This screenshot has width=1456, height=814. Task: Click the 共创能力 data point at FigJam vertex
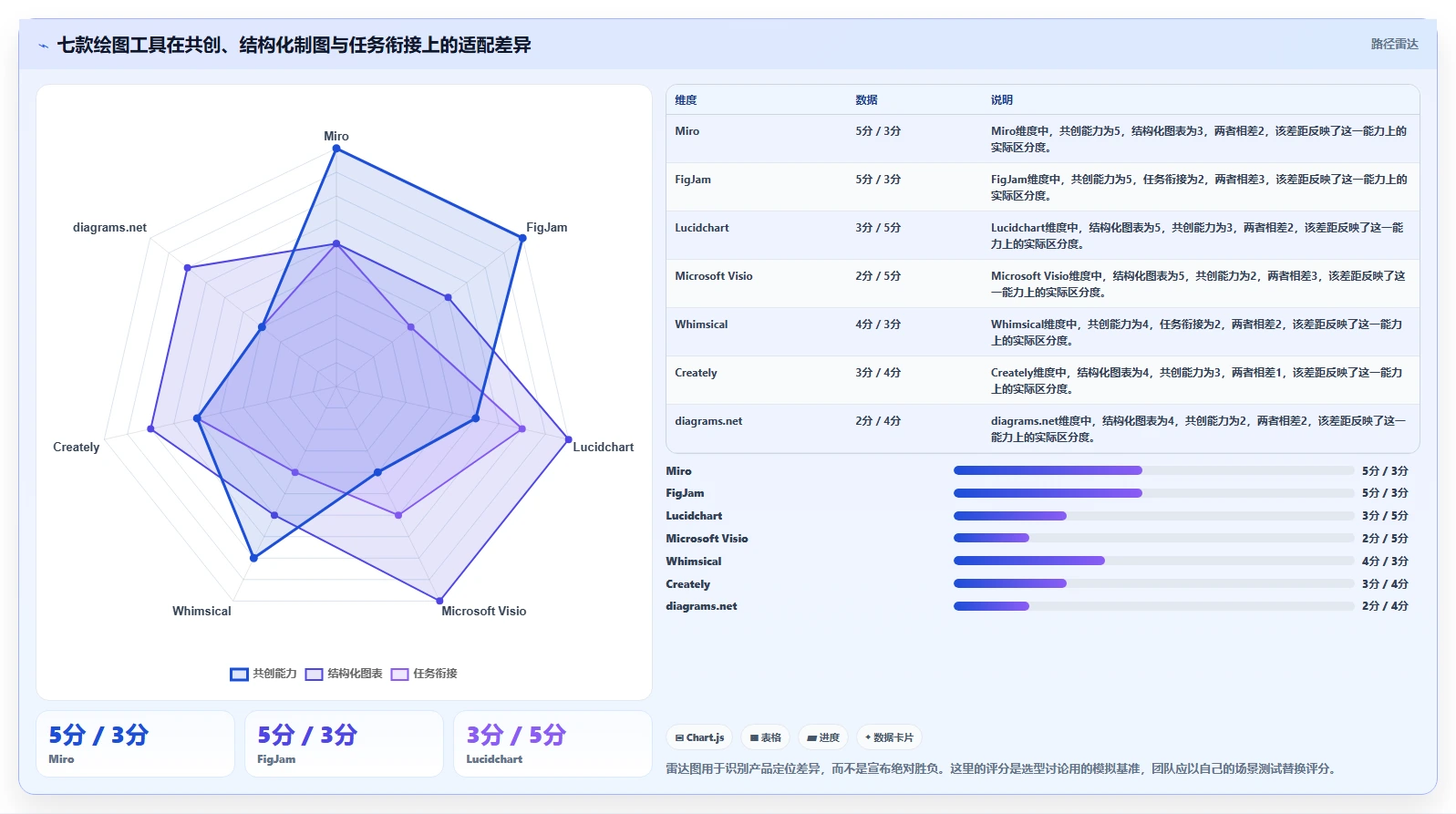(522, 238)
